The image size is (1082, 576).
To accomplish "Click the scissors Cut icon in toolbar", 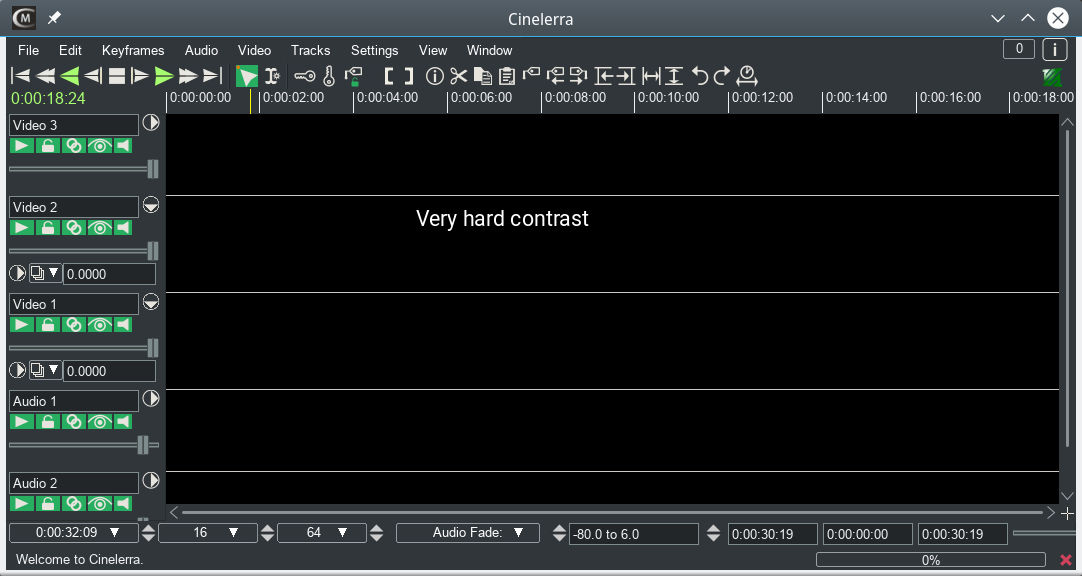I will (x=459, y=76).
